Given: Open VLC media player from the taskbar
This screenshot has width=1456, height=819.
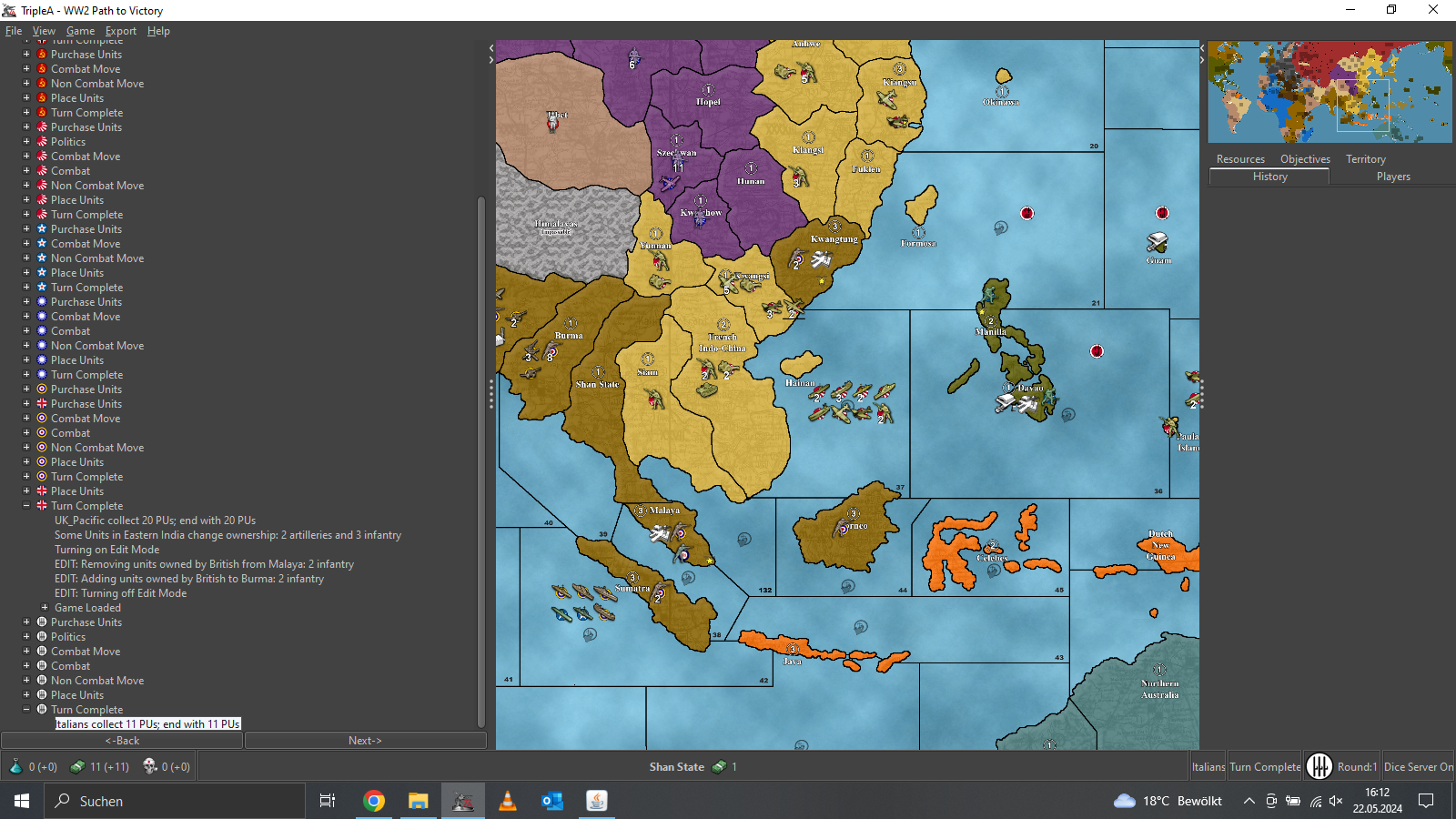Looking at the screenshot, I should 508,801.
